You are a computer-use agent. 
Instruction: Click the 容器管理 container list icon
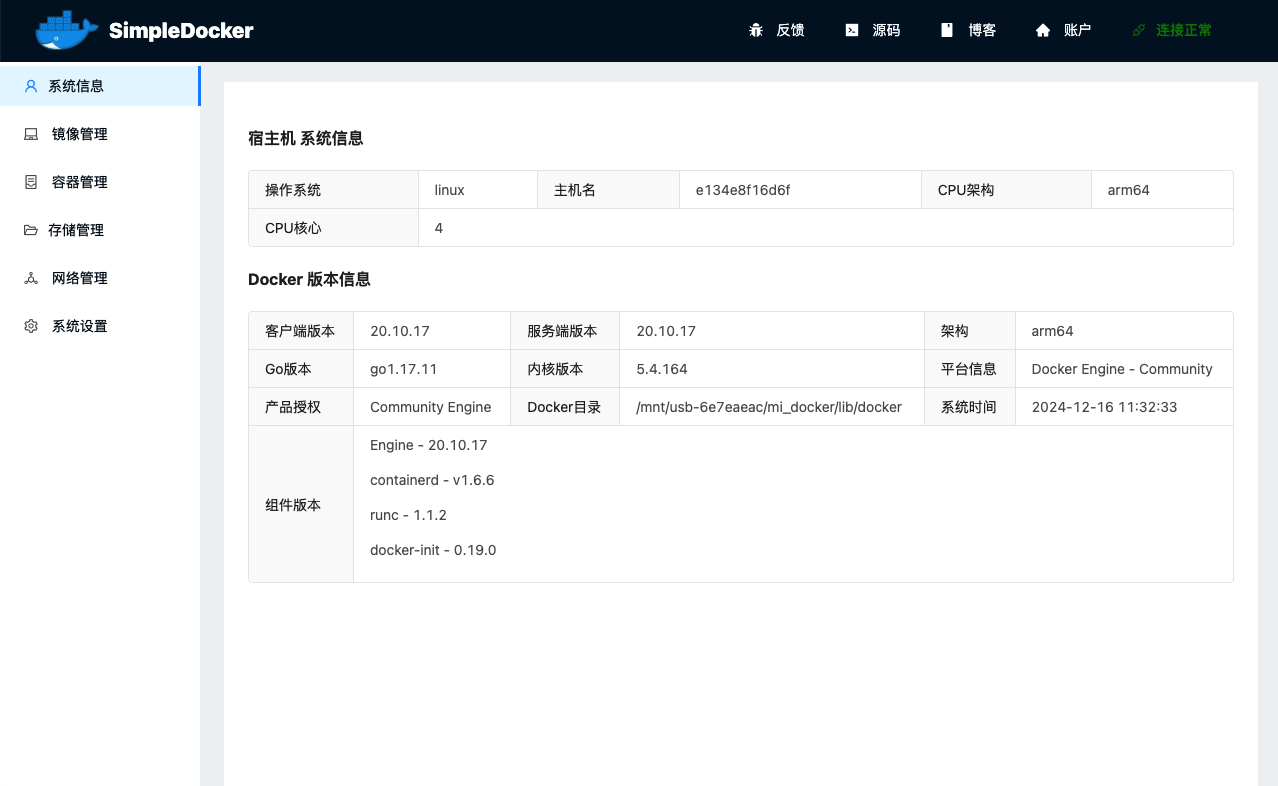coord(30,182)
